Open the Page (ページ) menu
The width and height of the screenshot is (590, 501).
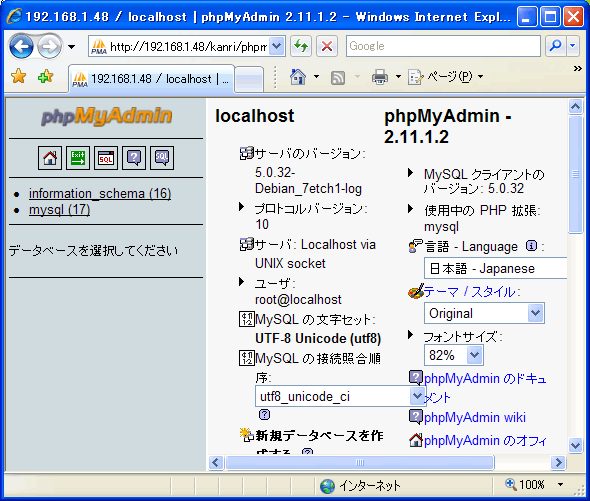[446, 77]
